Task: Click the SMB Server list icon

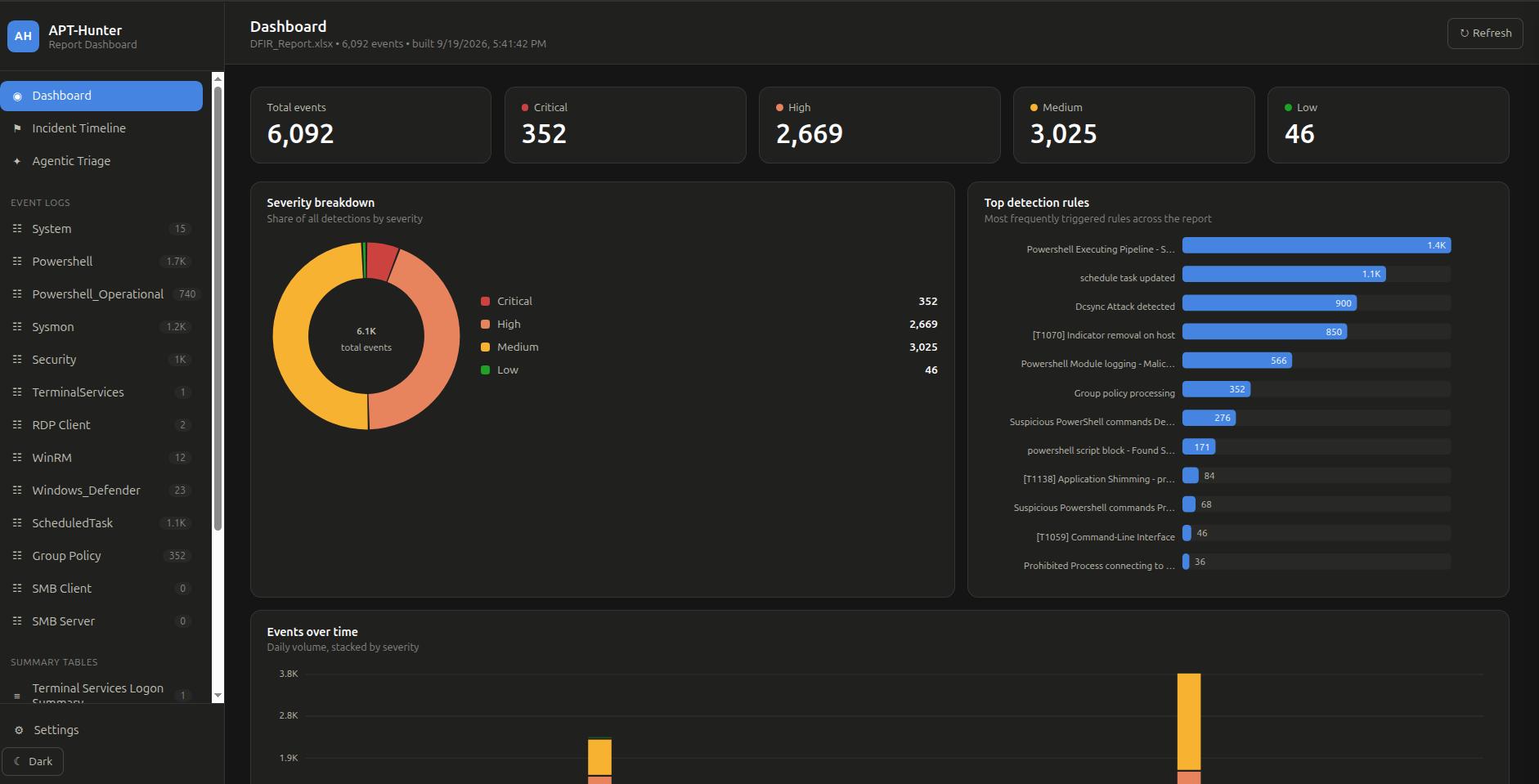Action: pos(17,621)
